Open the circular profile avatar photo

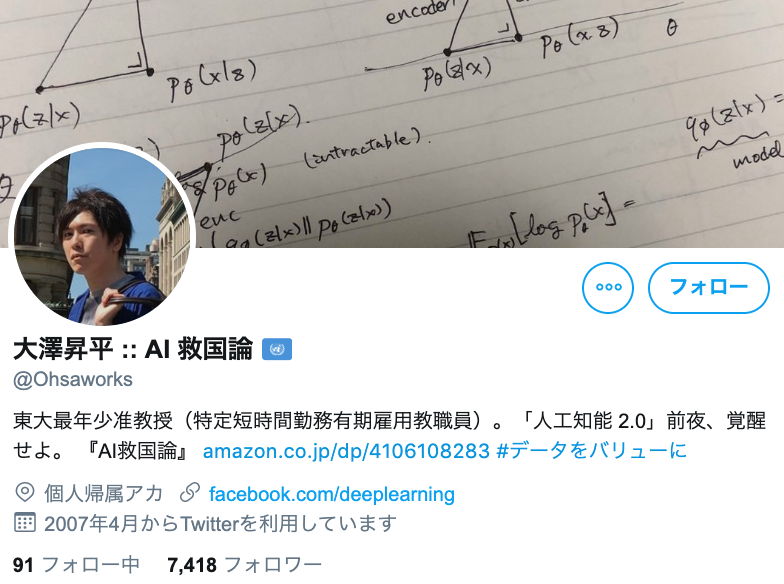102,236
